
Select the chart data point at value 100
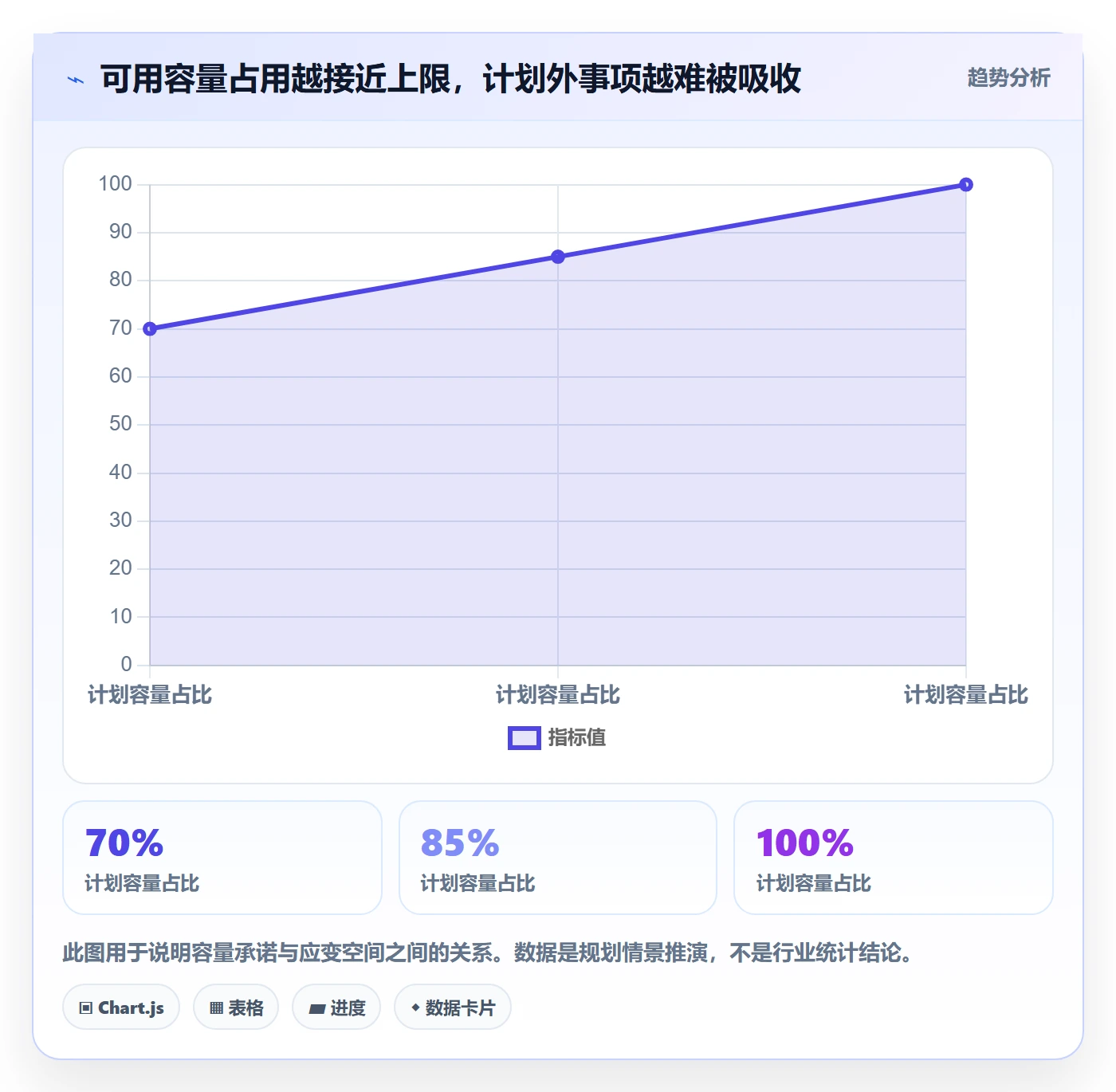tap(966, 185)
